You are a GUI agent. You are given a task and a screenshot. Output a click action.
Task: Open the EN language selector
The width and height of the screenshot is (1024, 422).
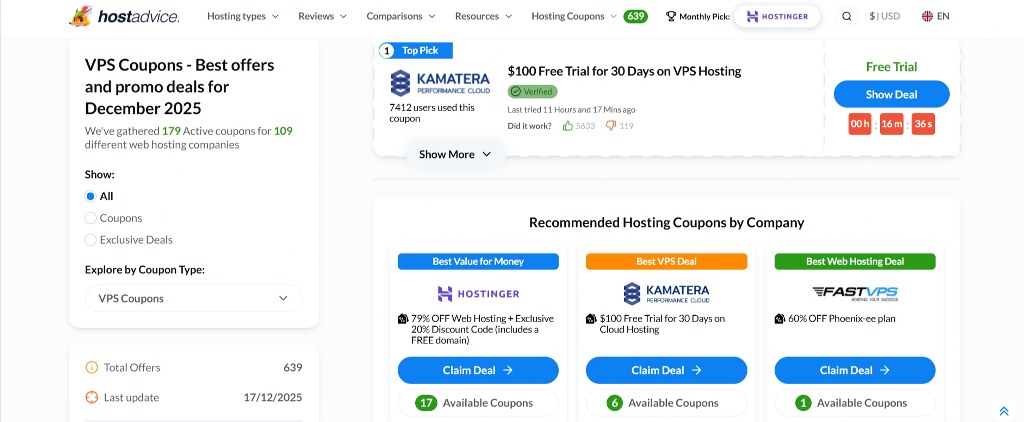[936, 16]
